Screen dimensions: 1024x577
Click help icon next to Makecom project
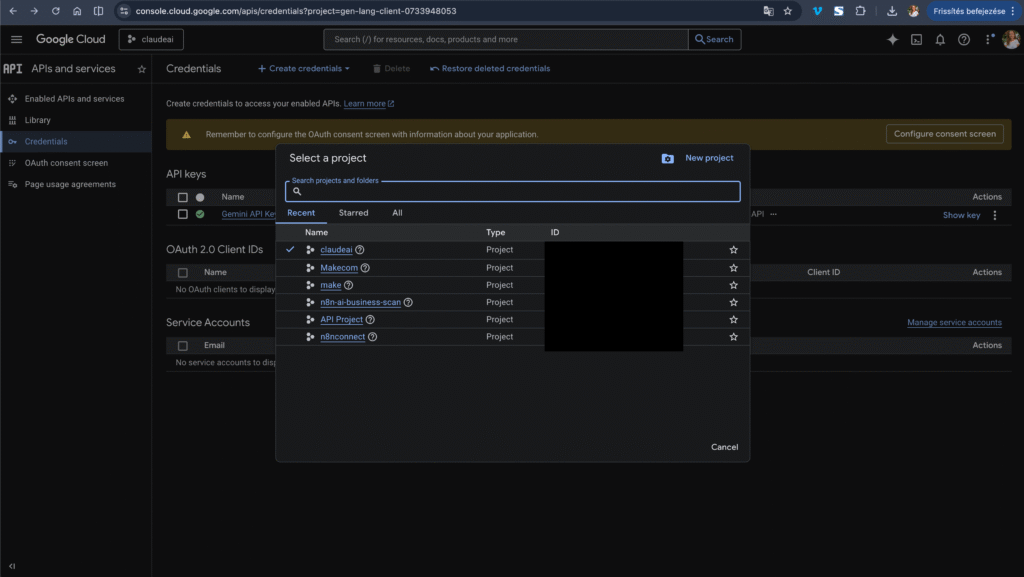[x=365, y=268]
